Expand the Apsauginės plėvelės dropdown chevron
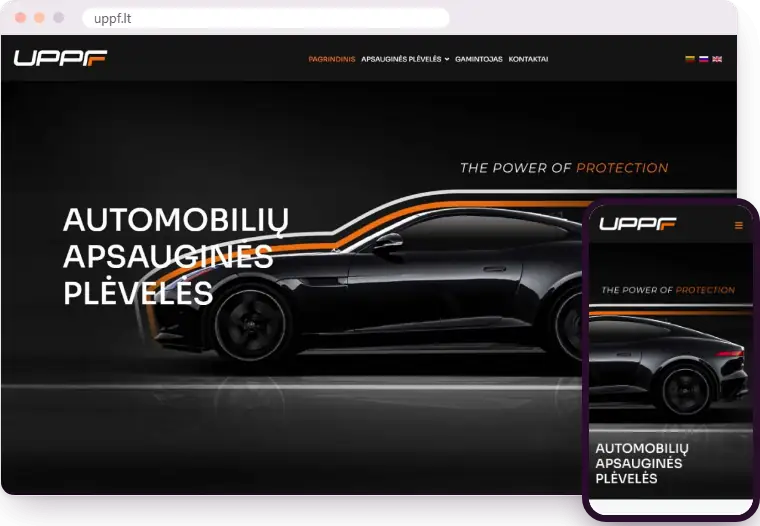 (x=447, y=59)
